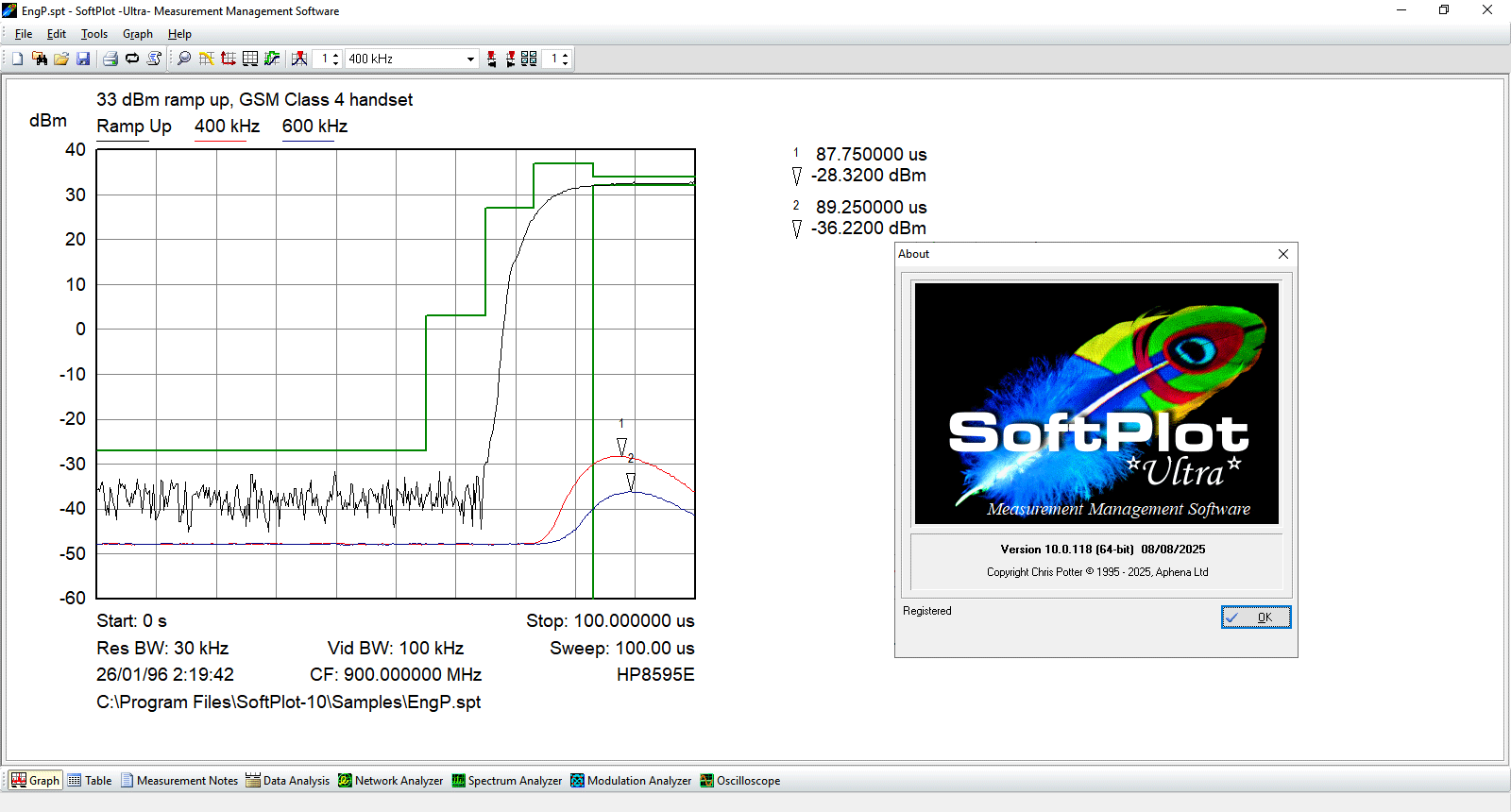Click the graph title 33 dBm ramp up
This screenshot has height=812, width=1511.
pyautogui.click(x=255, y=100)
